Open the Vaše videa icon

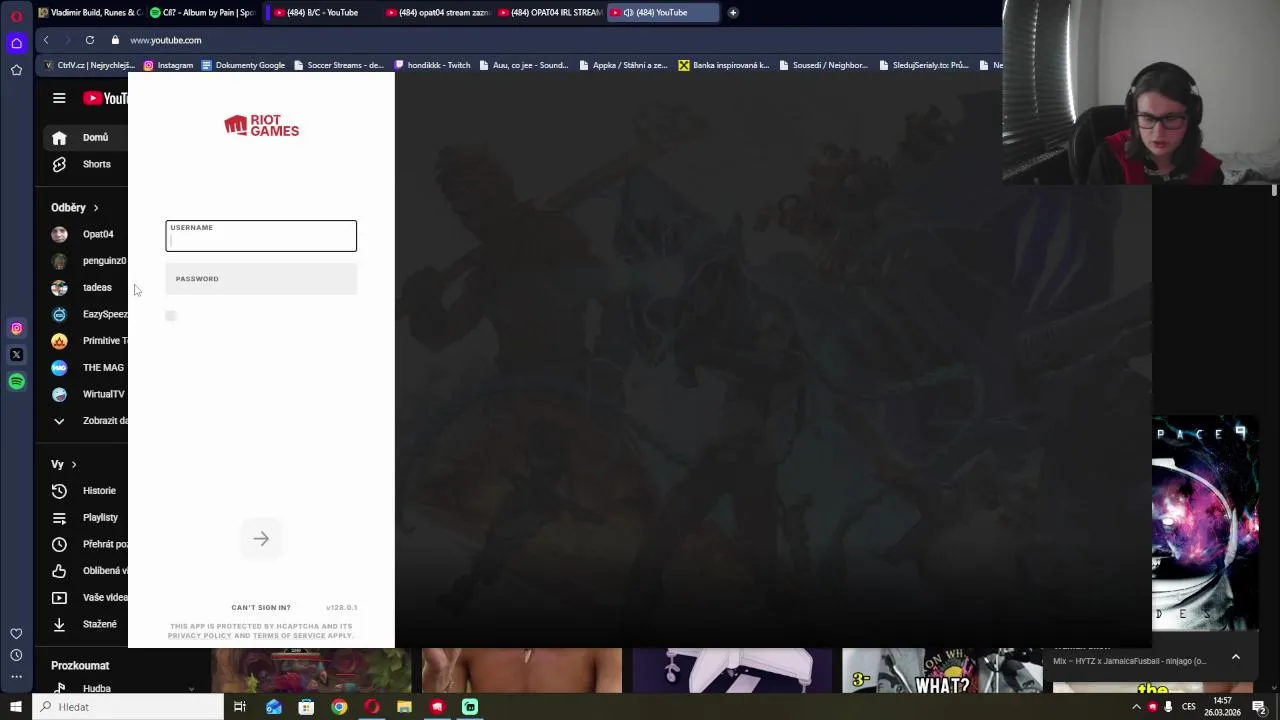click(59, 598)
